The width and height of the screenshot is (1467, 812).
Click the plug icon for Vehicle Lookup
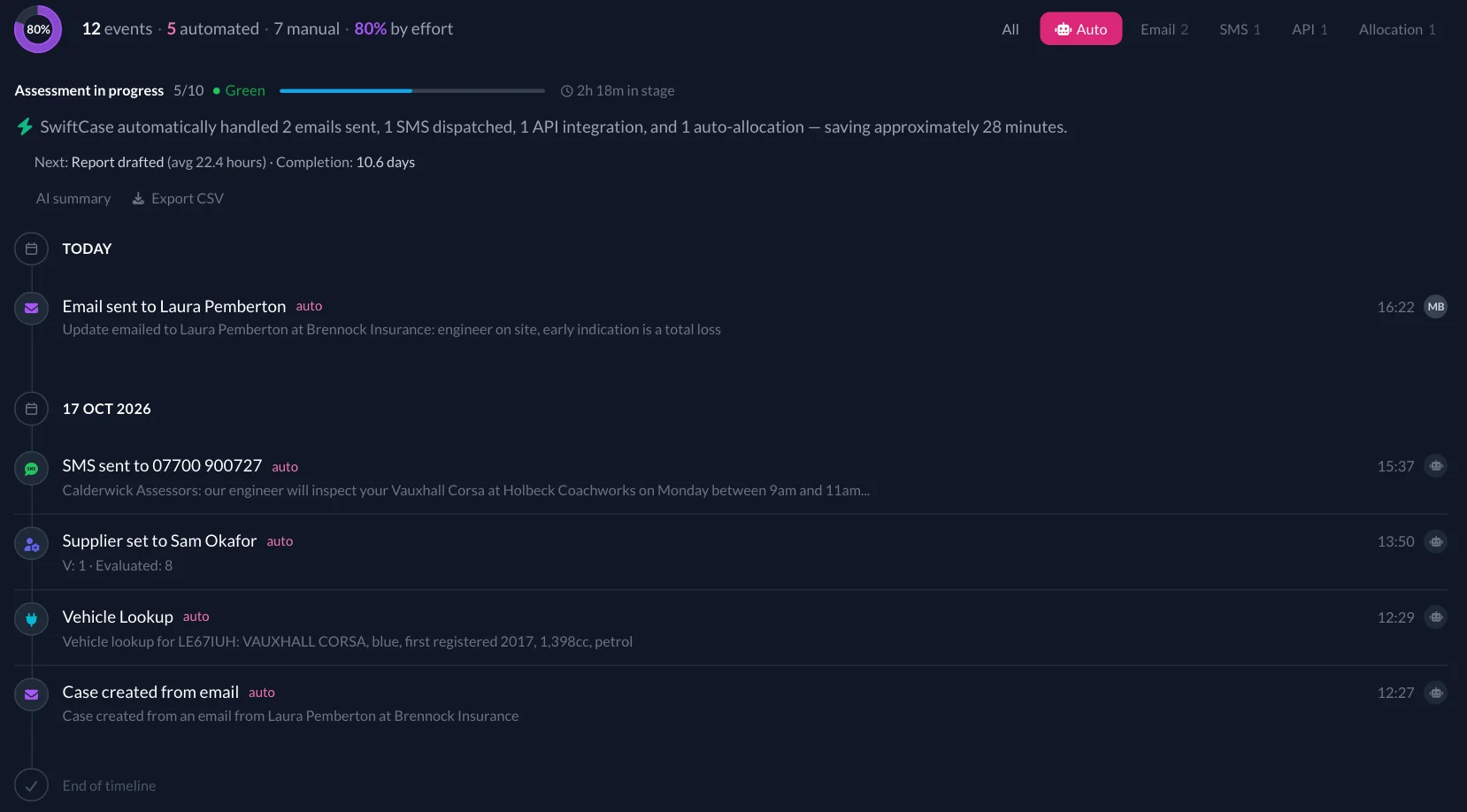click(x=31, y=619)
